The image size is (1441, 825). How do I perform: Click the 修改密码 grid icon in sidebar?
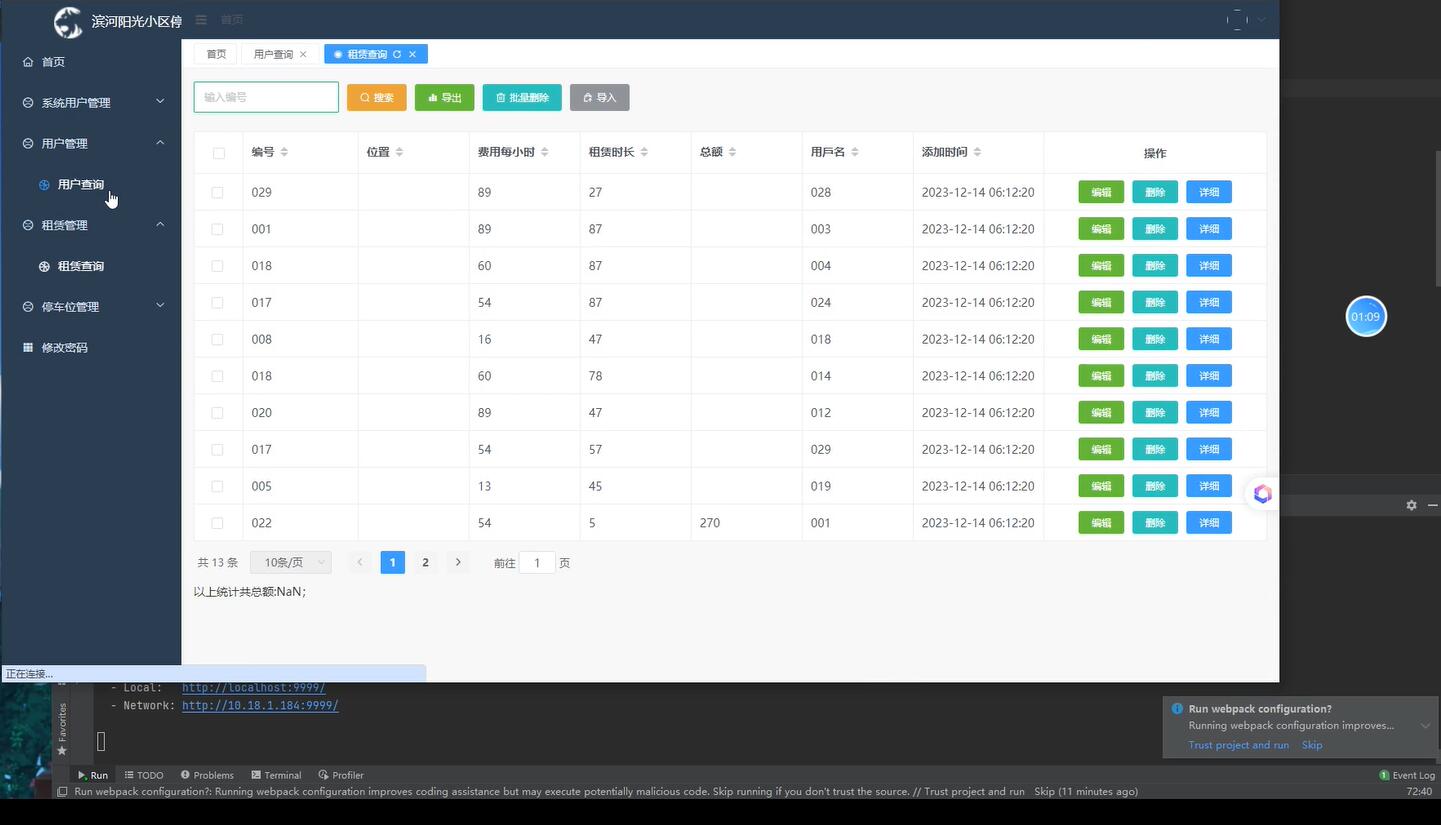(28, 348)
